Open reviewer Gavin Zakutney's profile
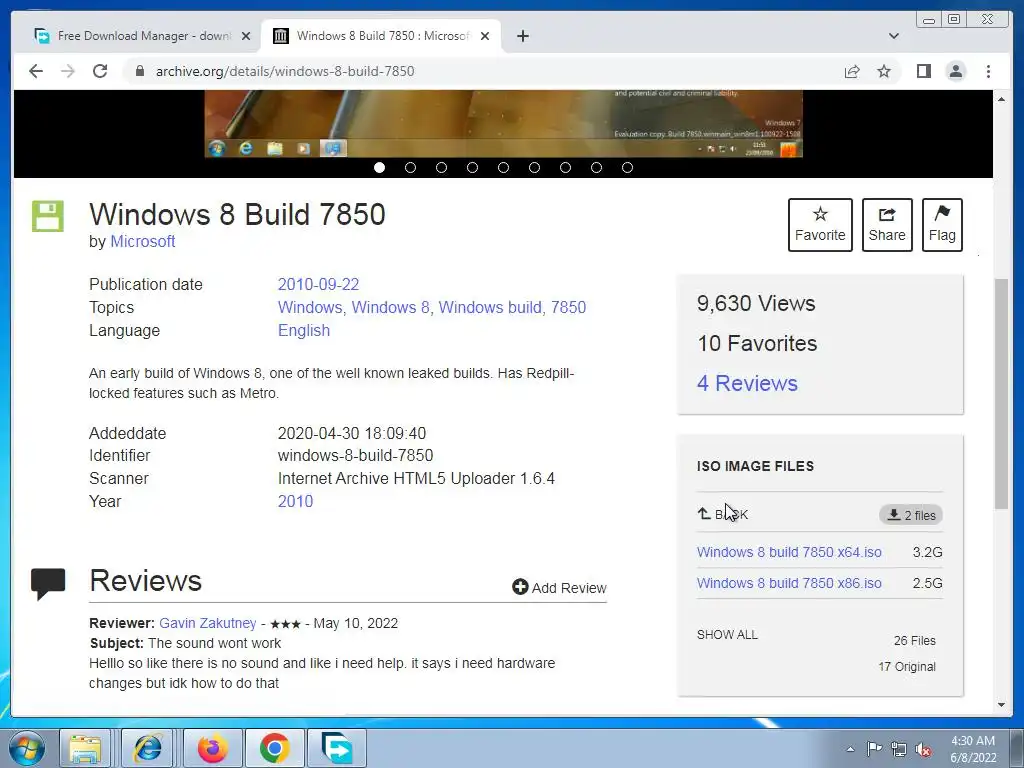 click(x=208, y=624)
